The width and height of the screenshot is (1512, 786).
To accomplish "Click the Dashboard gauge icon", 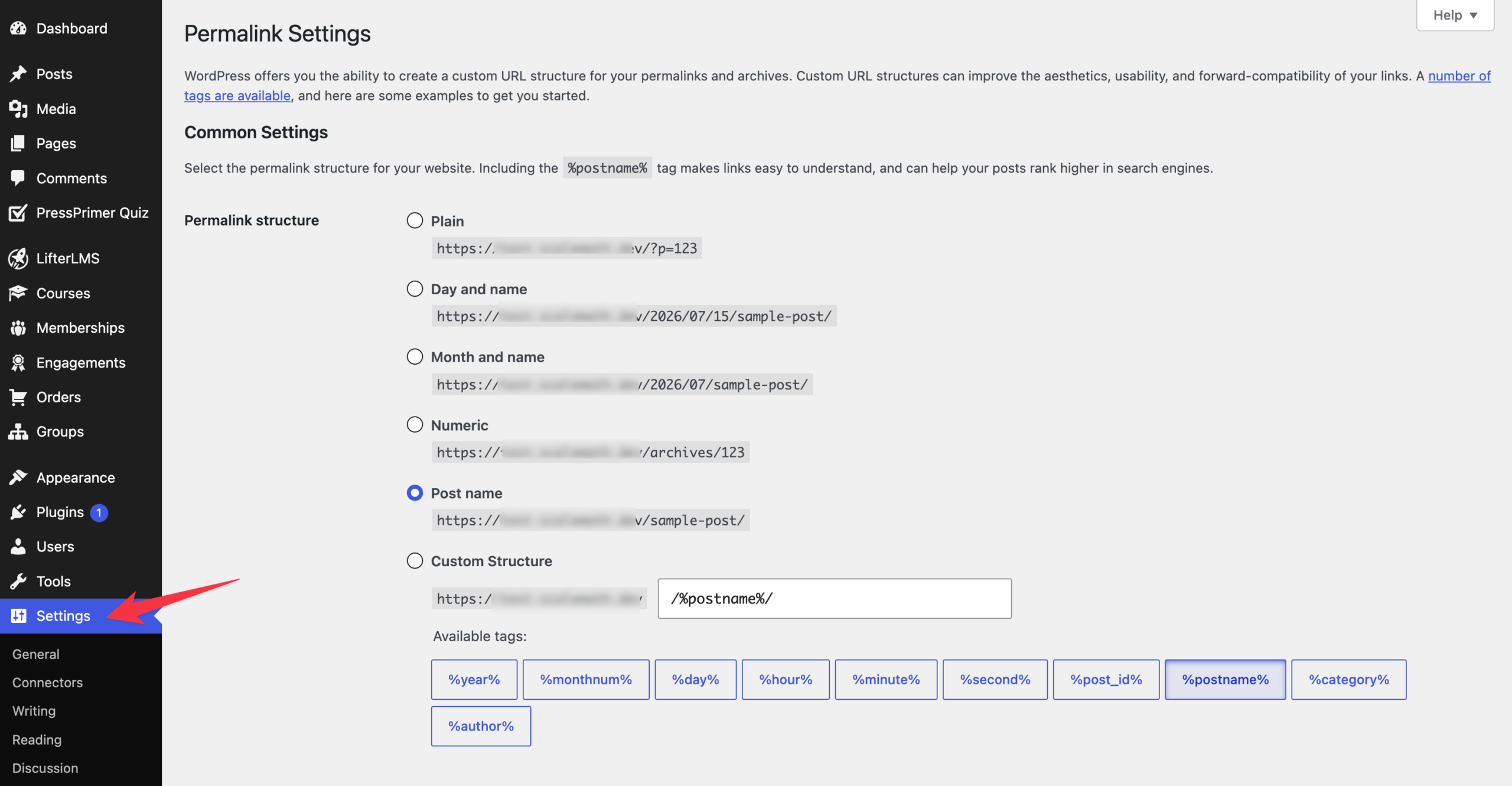I will [x=18, y=28].
